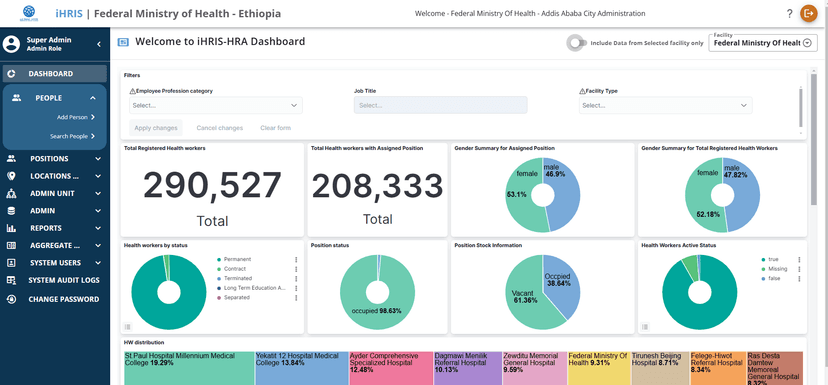Click the Positions icon in sidebar

11,158
